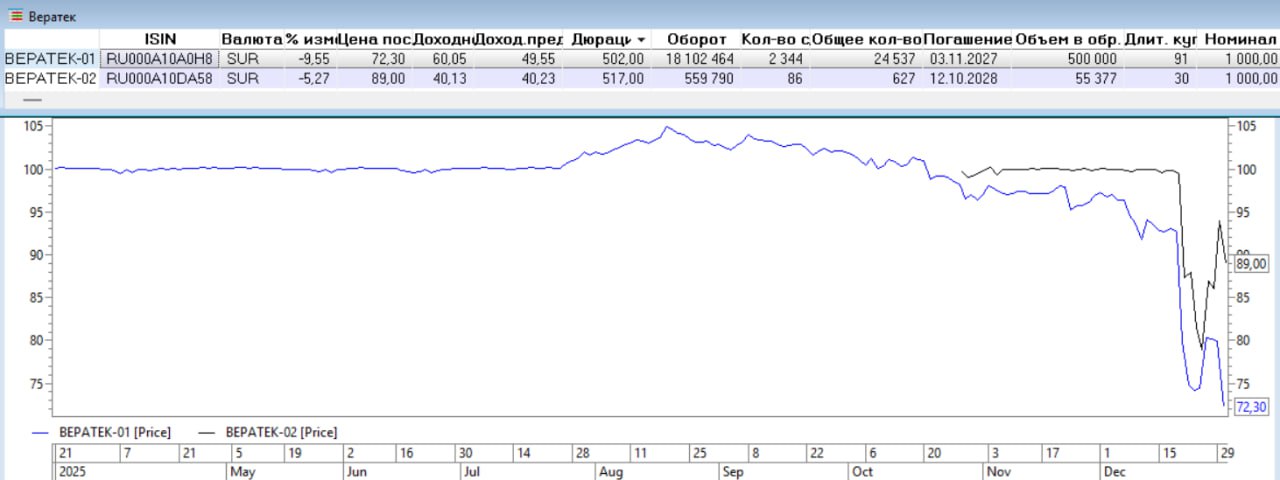
Task: Sort by Оборот column header
Action: point(697,39)
